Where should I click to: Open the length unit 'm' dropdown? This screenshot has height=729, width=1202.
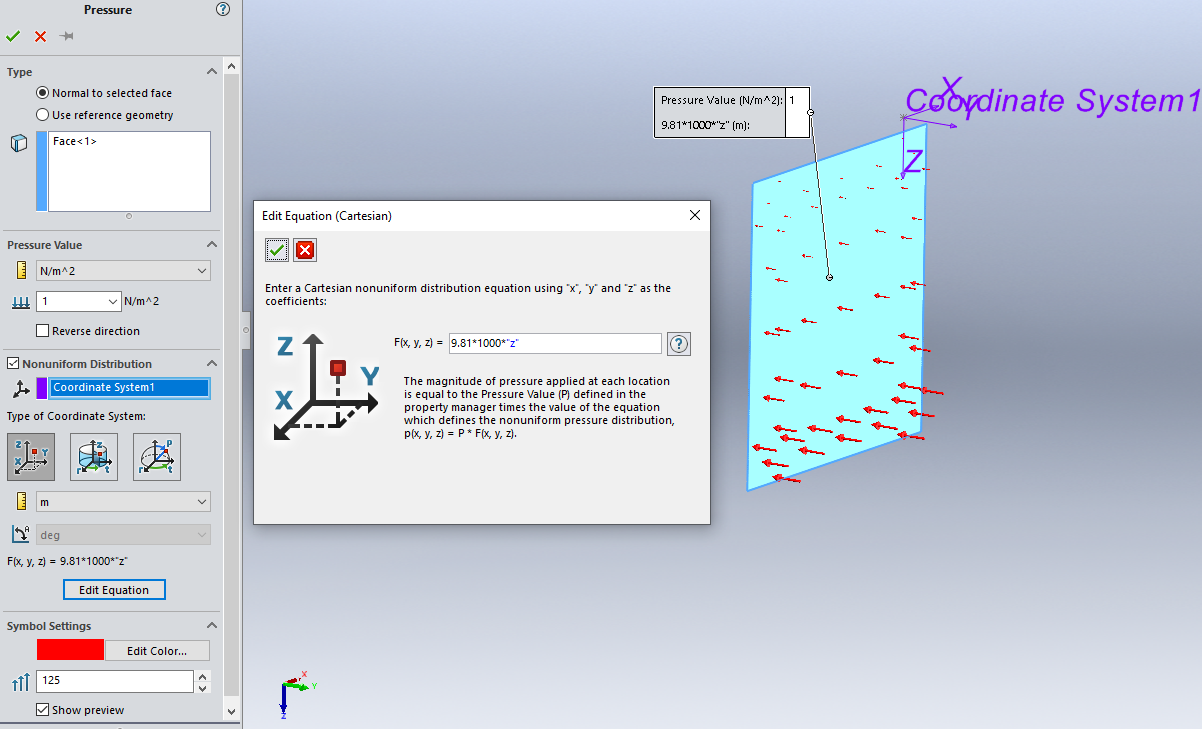click(123, 502)
